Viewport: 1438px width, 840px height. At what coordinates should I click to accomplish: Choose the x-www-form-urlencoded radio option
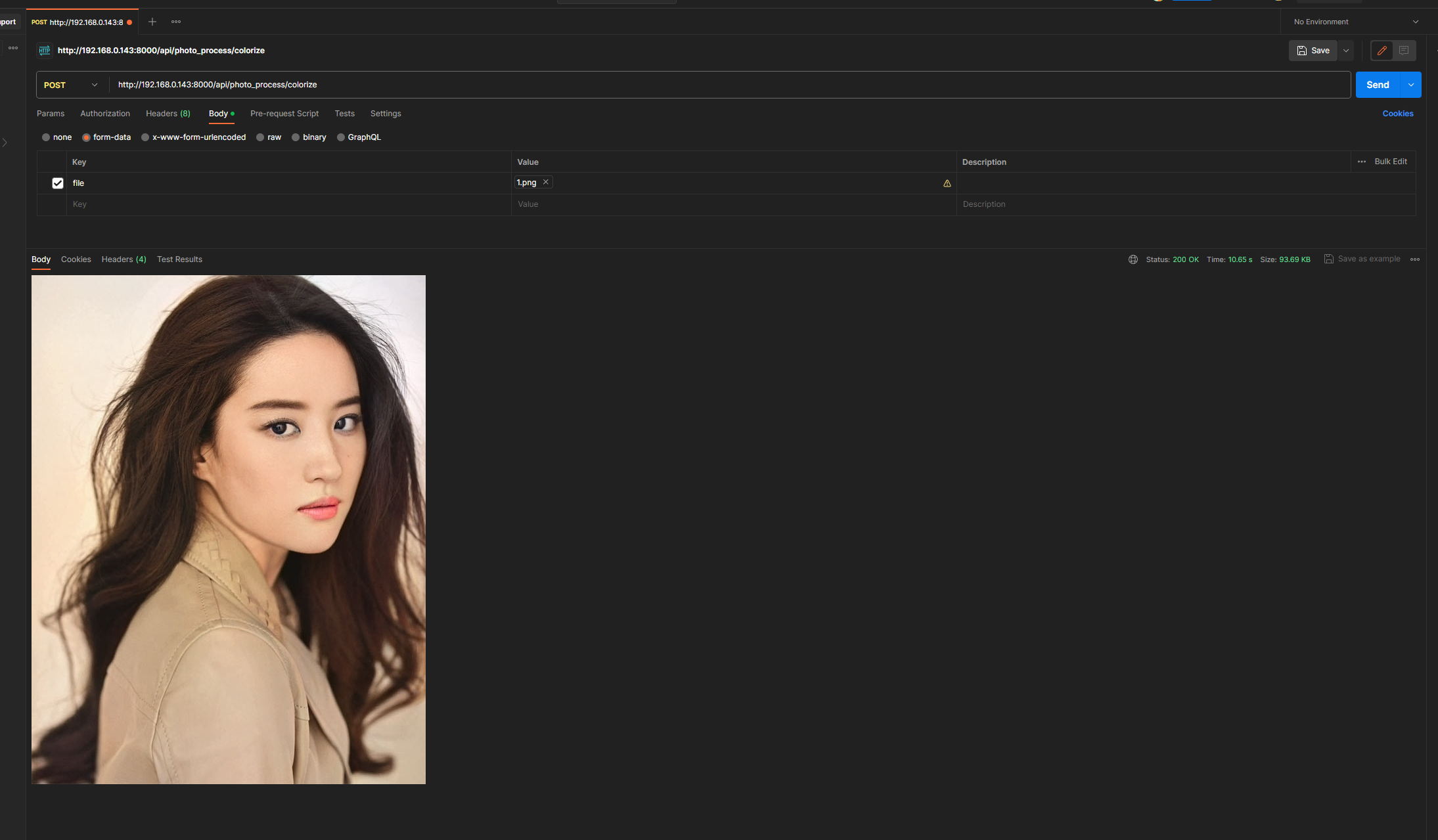click(146, 137)
